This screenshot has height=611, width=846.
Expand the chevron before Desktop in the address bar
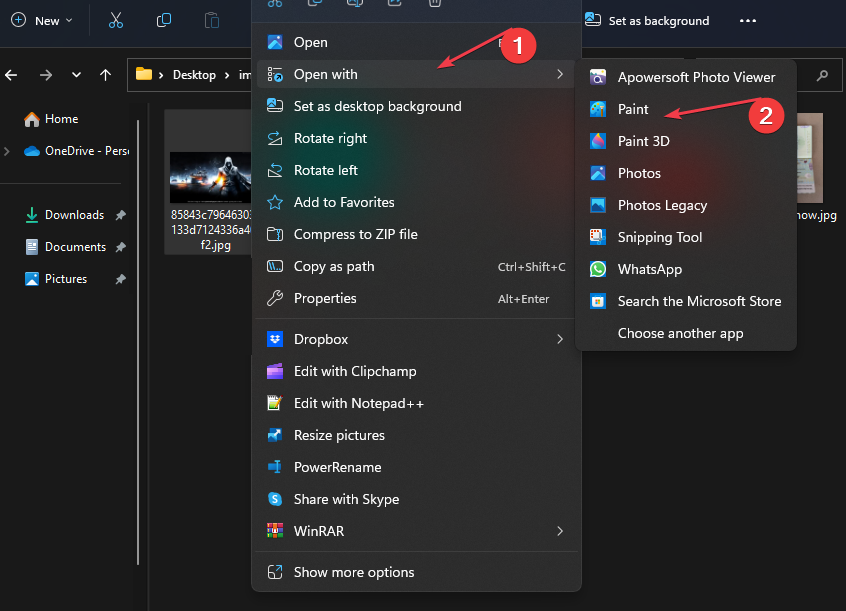161,75
